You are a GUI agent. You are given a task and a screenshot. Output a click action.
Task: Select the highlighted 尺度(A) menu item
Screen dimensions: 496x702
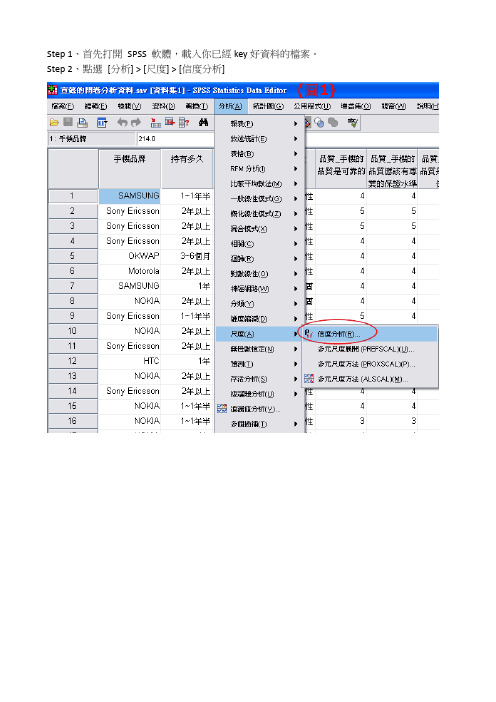260,334
